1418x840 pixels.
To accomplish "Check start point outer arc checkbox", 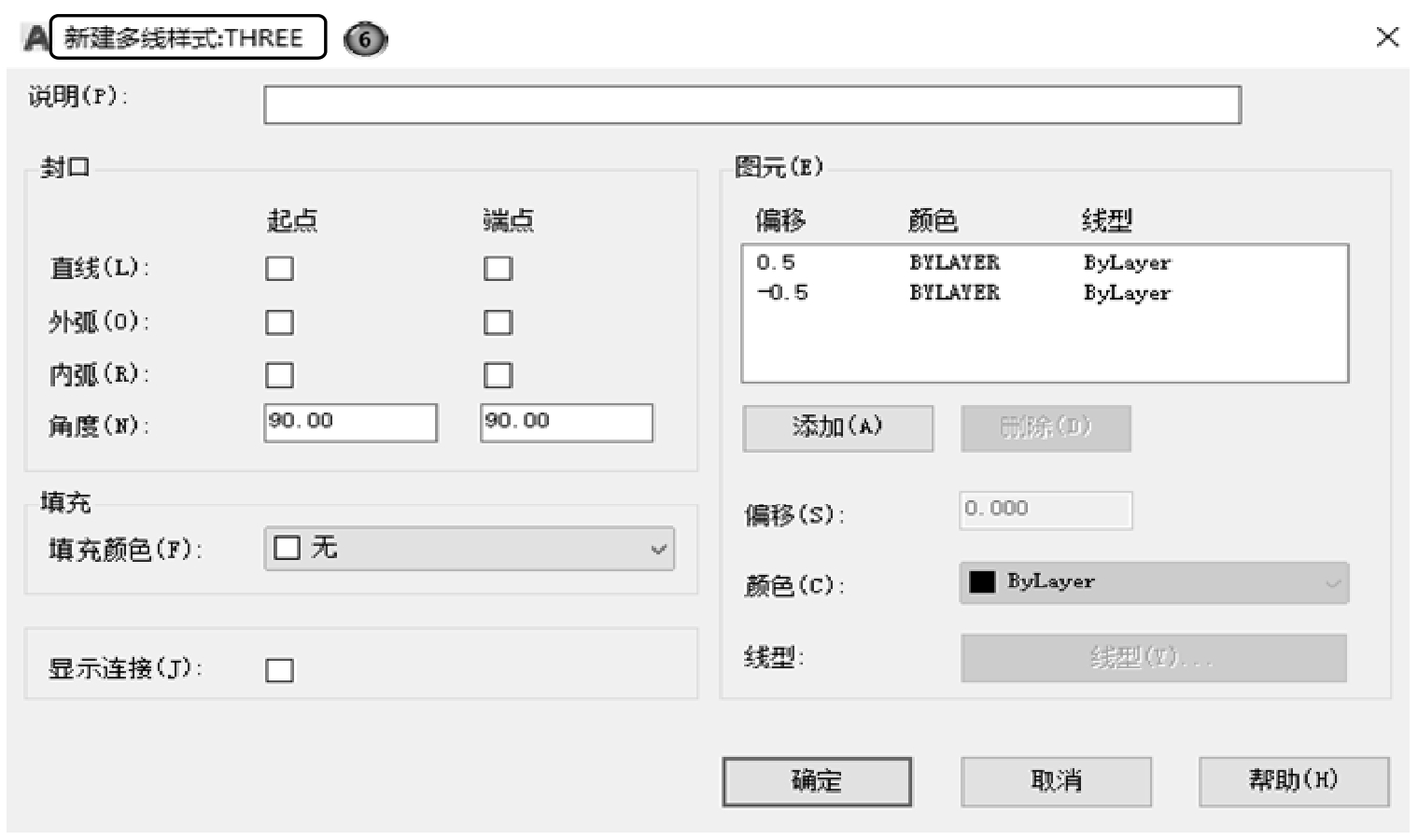I will (x=279, y=323).
